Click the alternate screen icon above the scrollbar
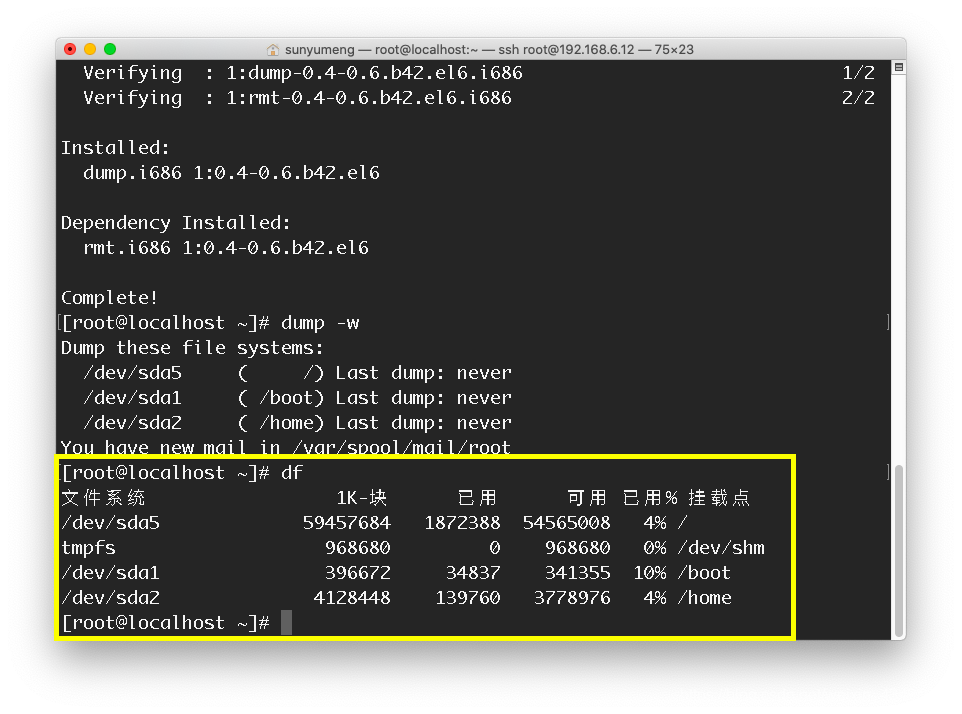Viewport: 962px width, 714px height. pos(899,67)
